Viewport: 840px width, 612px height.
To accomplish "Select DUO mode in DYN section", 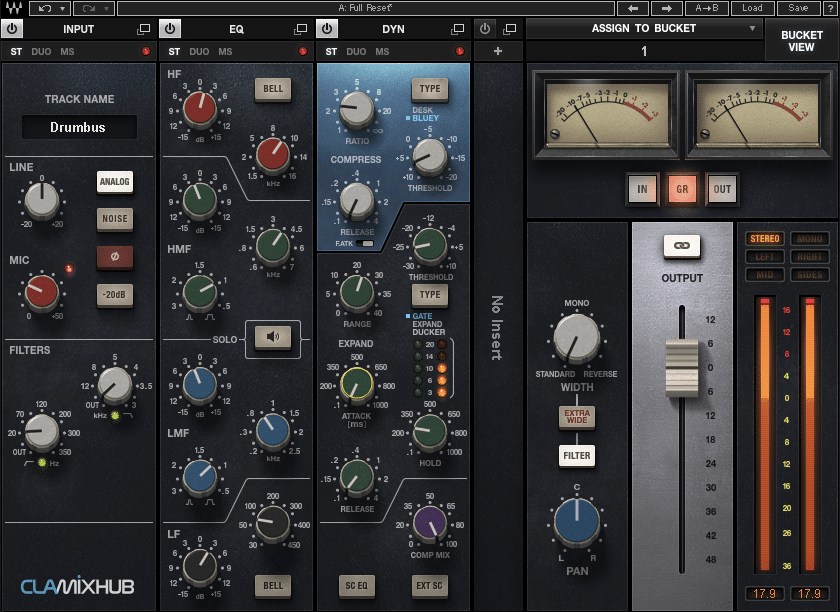I will [x=356, y=51].
